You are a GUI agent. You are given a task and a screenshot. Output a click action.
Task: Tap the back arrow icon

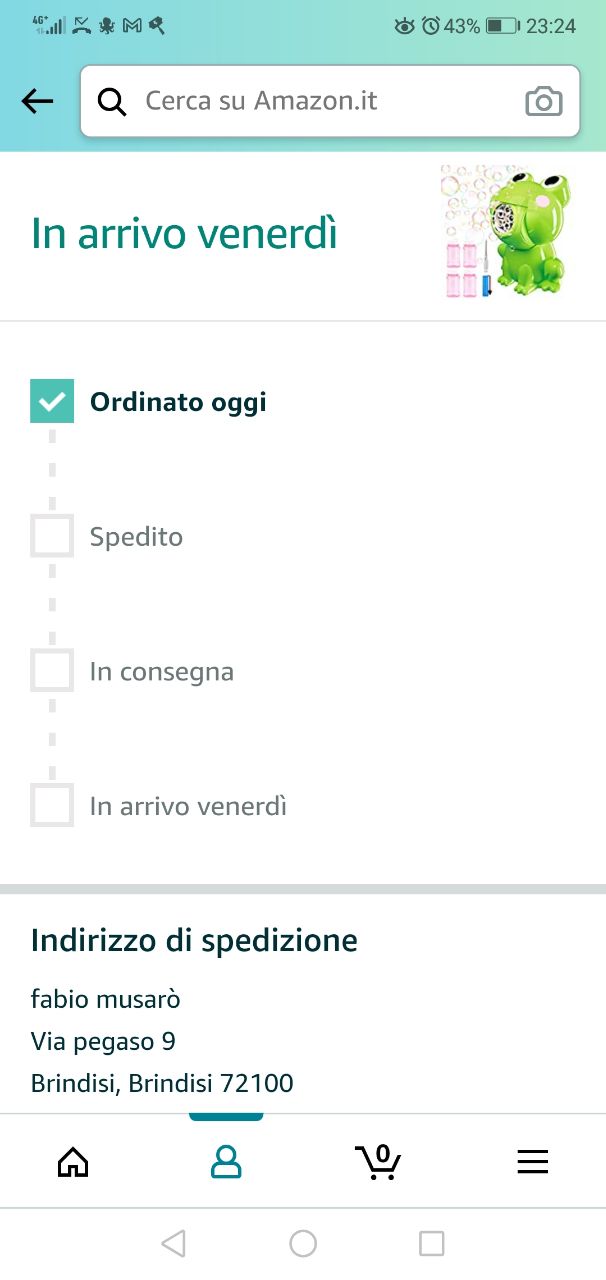pos(37,101)
